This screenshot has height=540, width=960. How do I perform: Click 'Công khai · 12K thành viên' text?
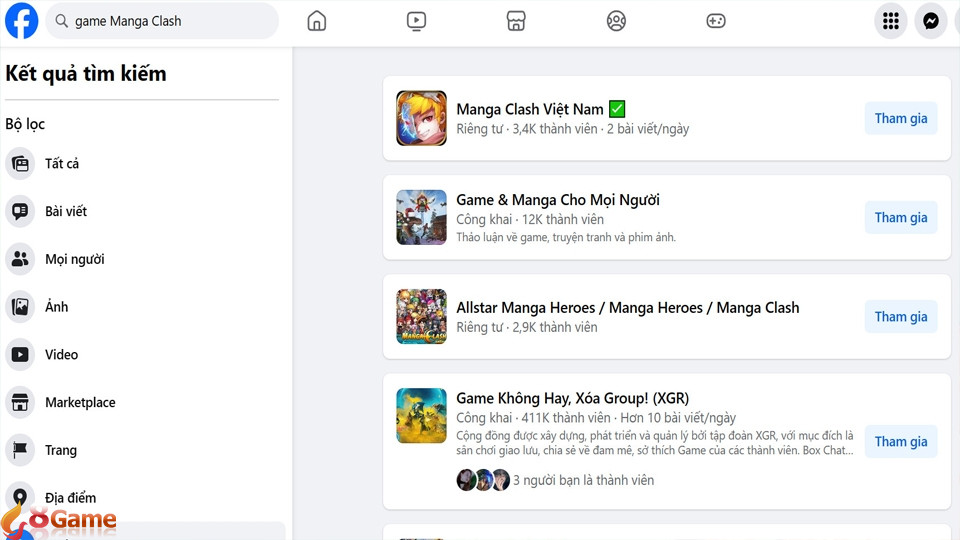pos(530,220)
